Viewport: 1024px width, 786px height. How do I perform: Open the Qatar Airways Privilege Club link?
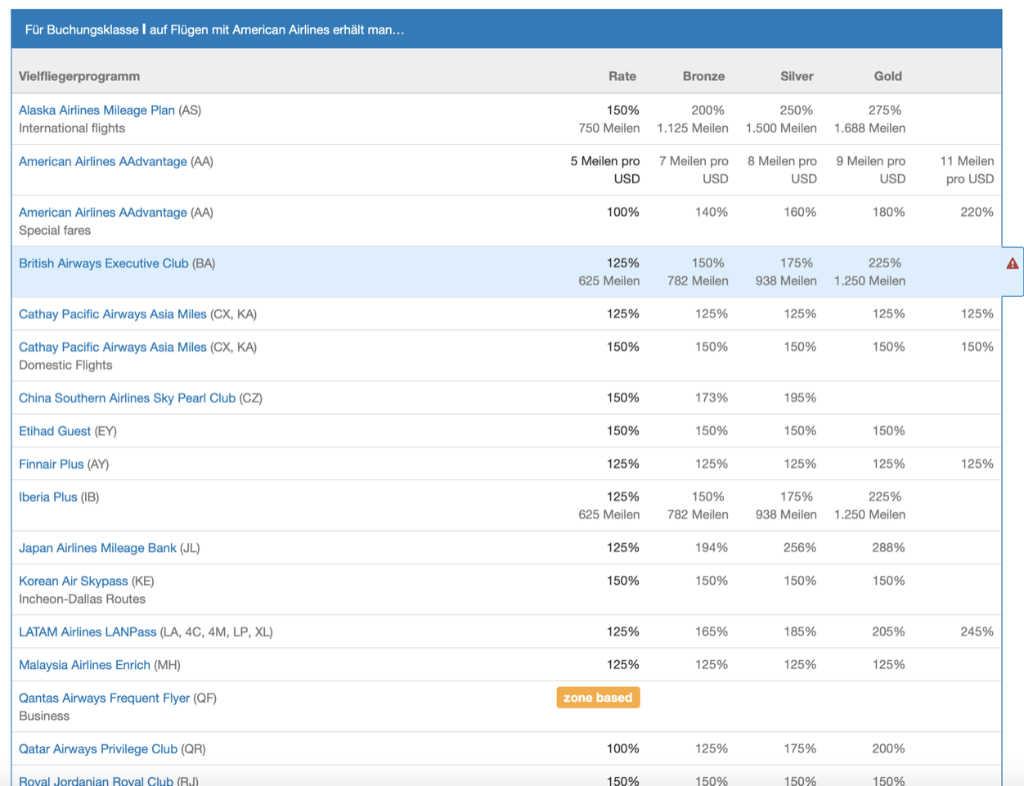98,749
